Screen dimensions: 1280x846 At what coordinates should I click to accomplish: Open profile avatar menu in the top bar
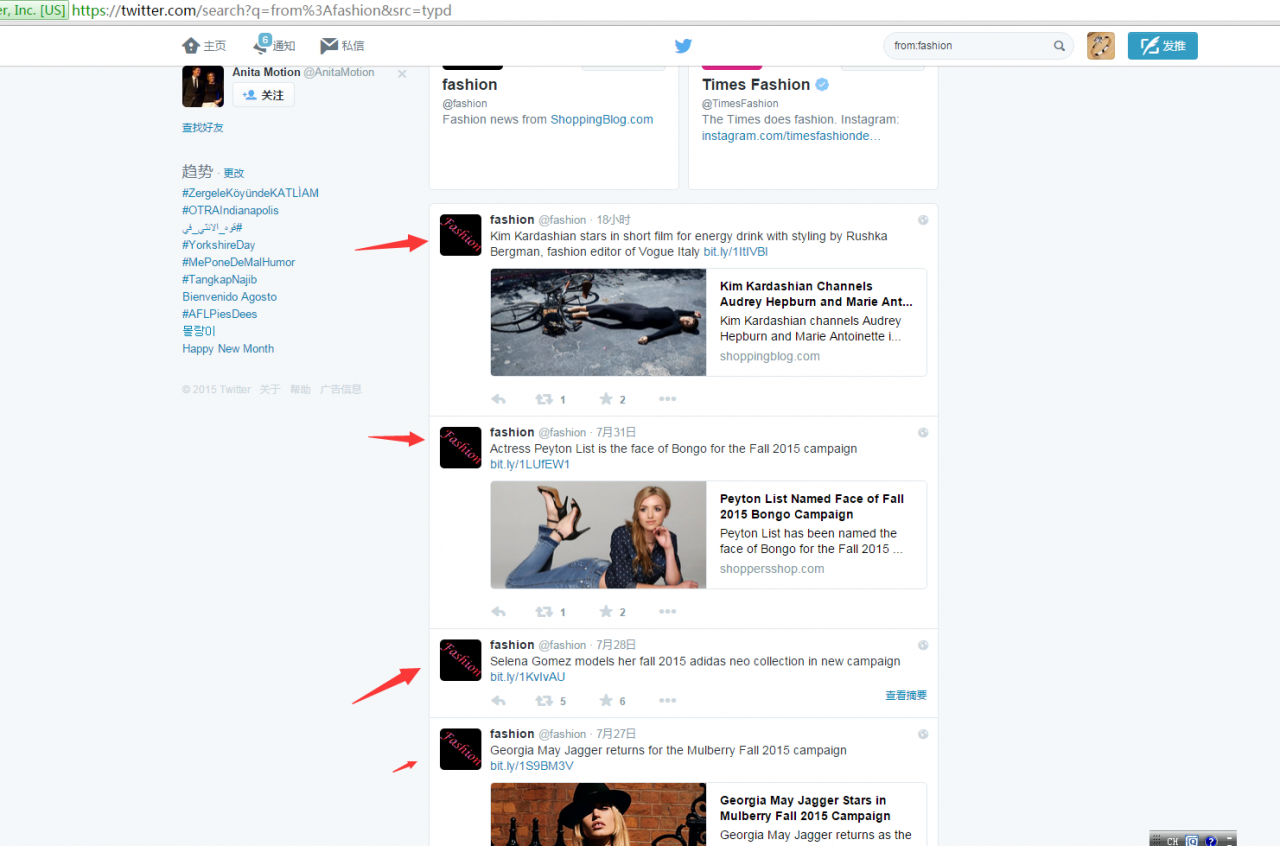click(x=1101, y=46)
